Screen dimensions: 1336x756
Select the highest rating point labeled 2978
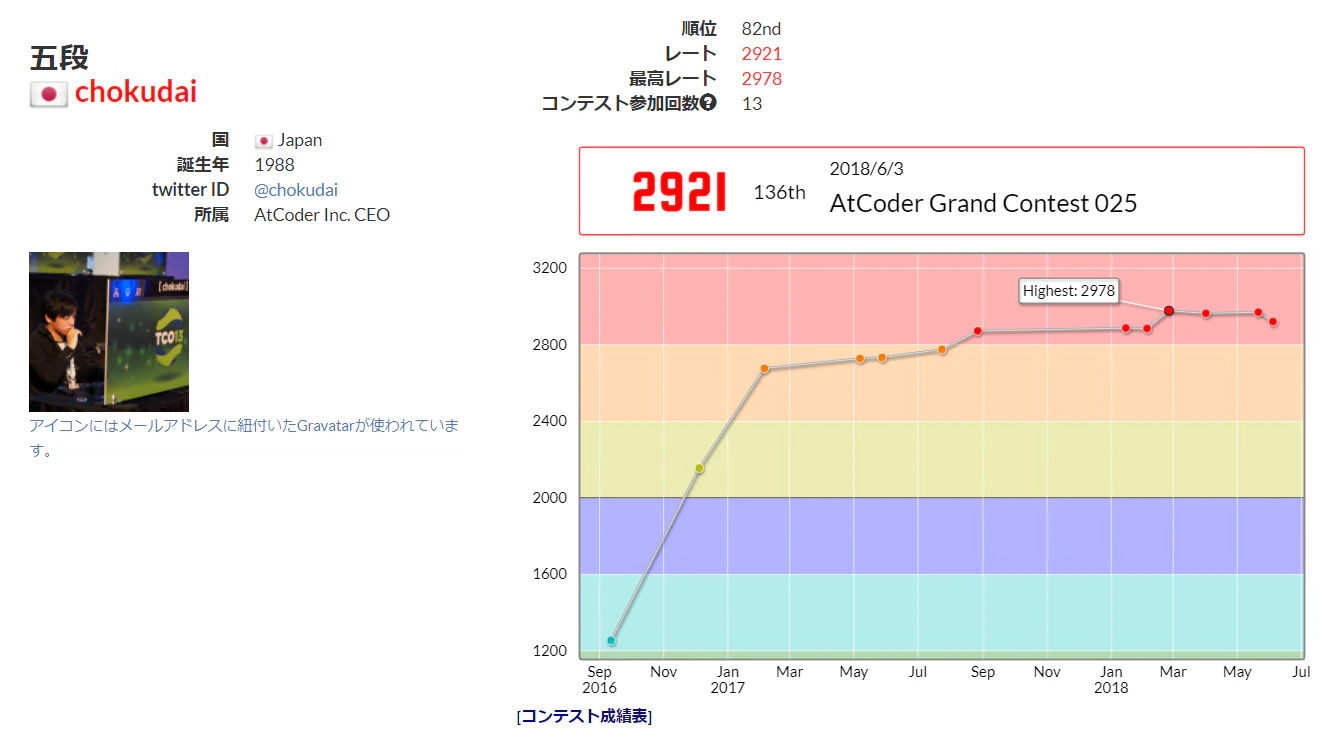pyautogui.click(x=1169, y=311)
